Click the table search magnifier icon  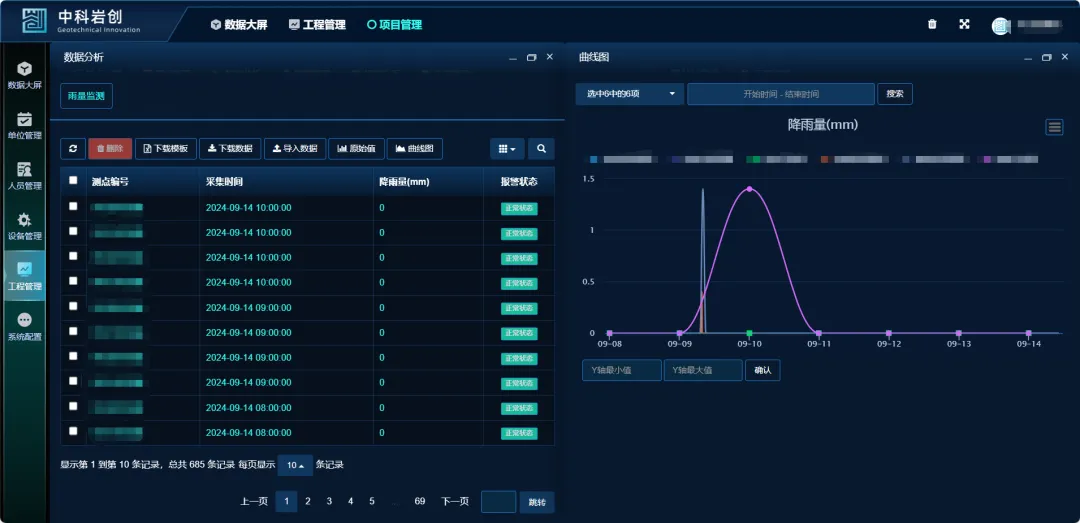coord(541,148)
